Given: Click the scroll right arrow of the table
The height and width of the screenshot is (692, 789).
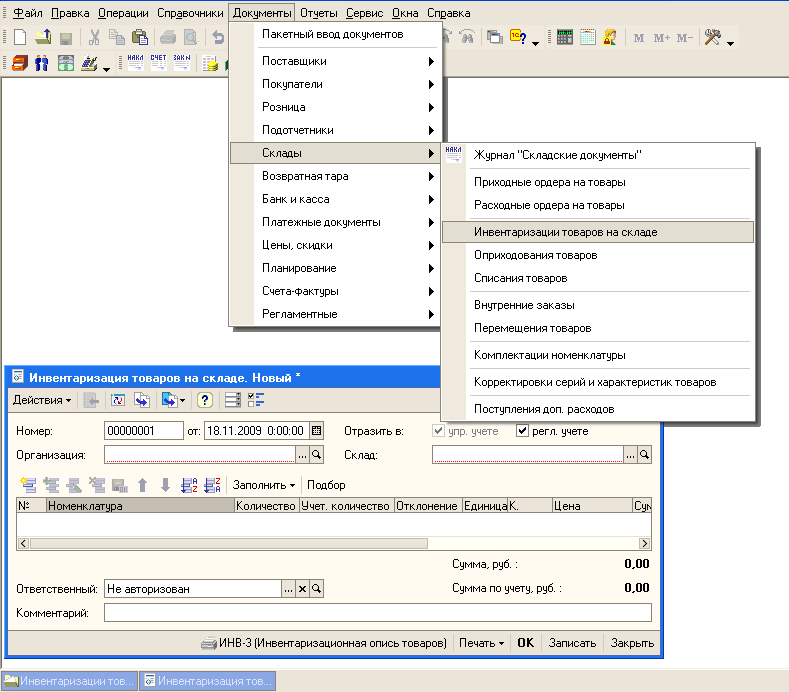Looking at the screenshot, I should tap(644, 544).
